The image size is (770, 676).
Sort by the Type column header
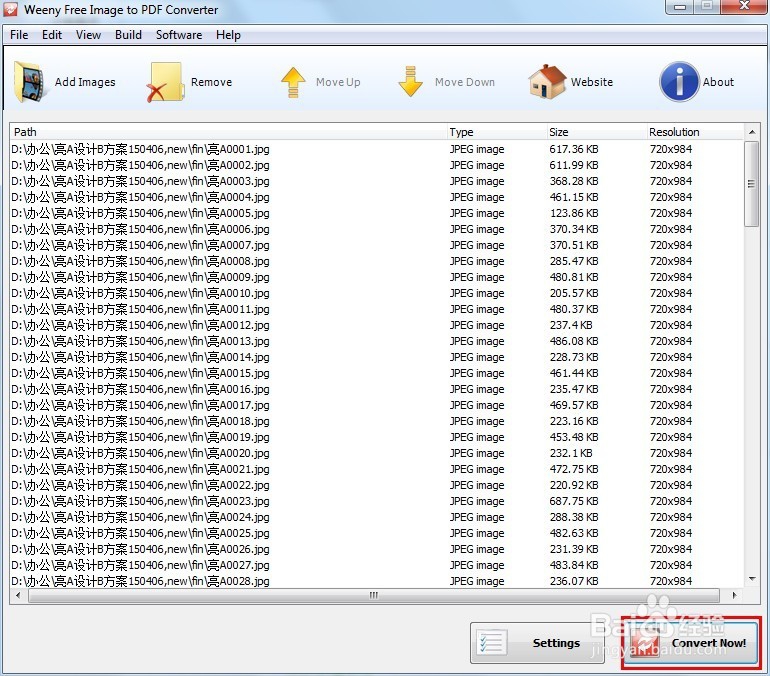pyautogui.click(x=496, y=132)
